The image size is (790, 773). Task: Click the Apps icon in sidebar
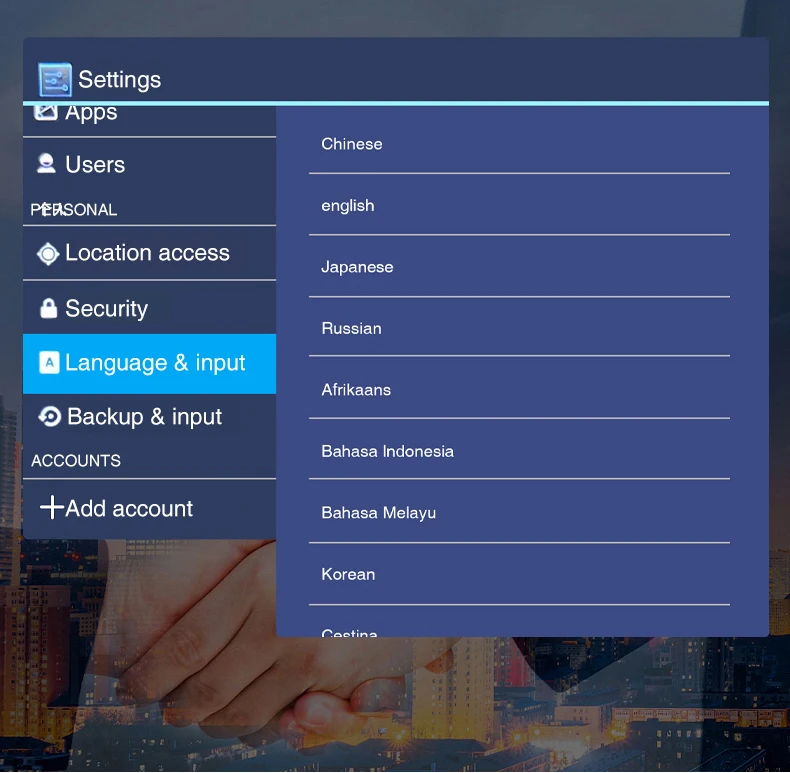pos(46,112)
